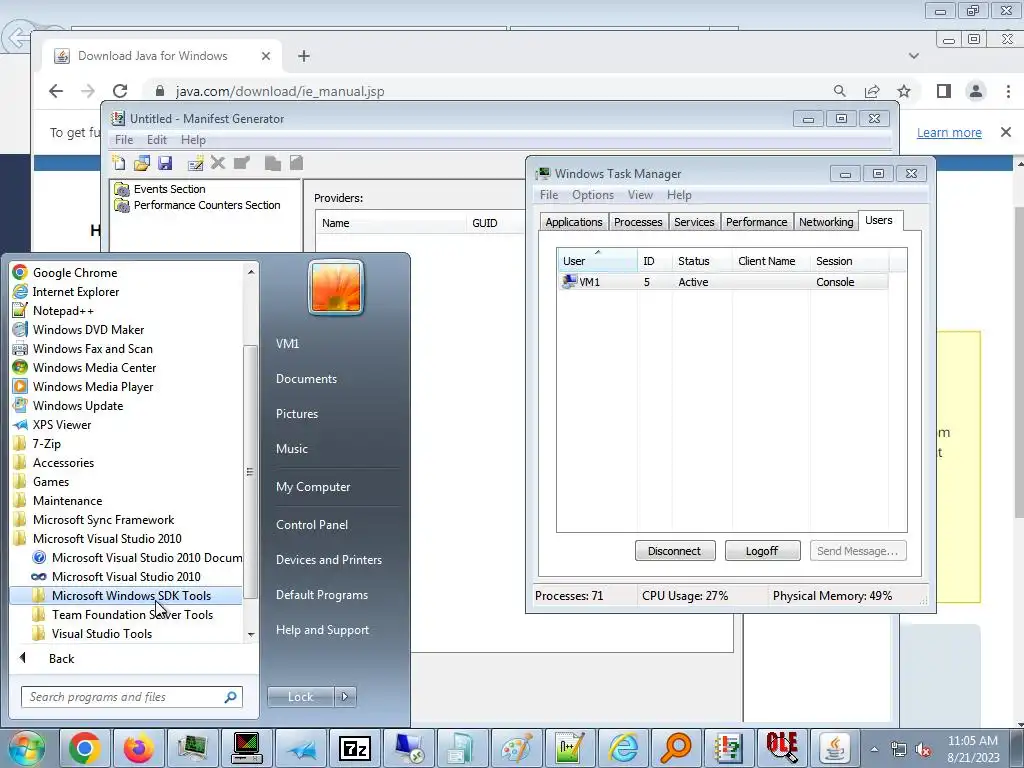Switch to Processes tab in Task Manager
This screenshot has height=768, width=1024.
point(638,222)
